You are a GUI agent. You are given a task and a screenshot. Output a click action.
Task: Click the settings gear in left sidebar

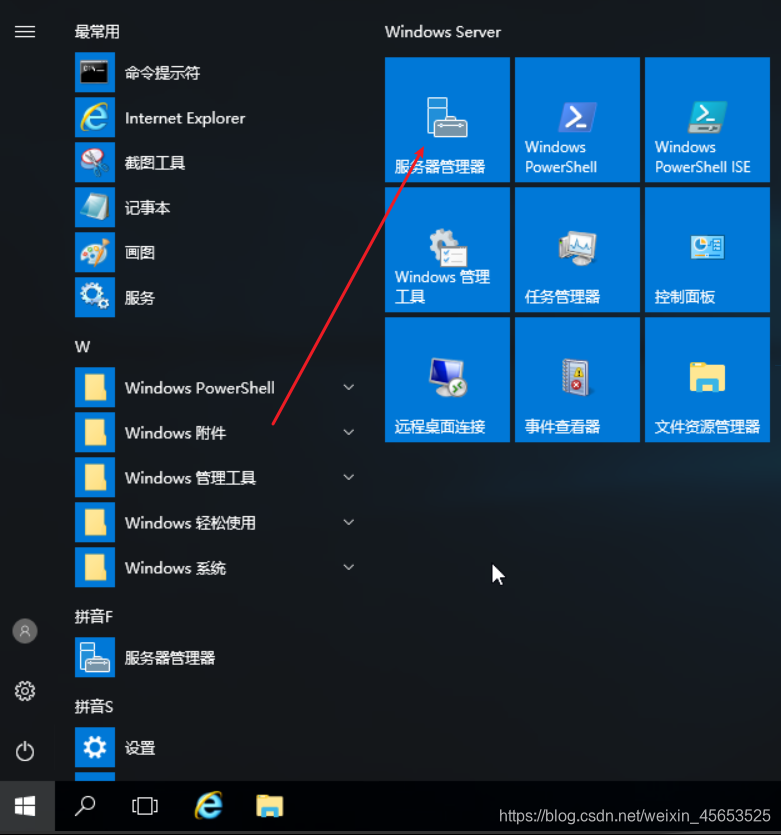[25, 691]
